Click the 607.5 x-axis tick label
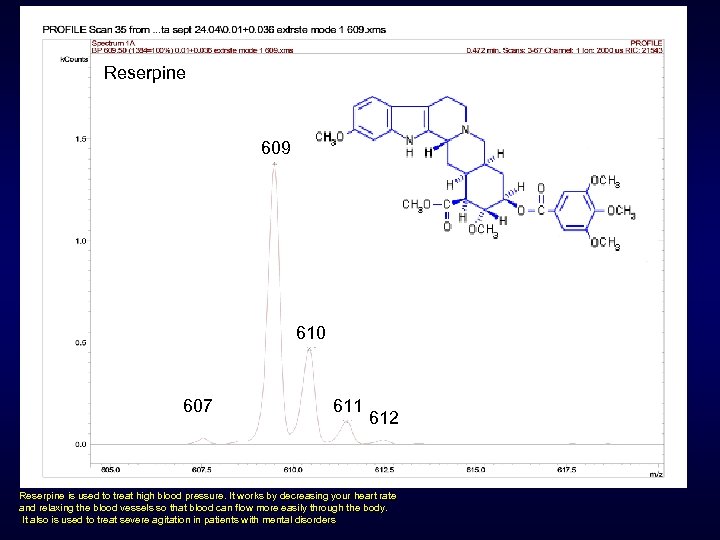 (x=202, y=470)
